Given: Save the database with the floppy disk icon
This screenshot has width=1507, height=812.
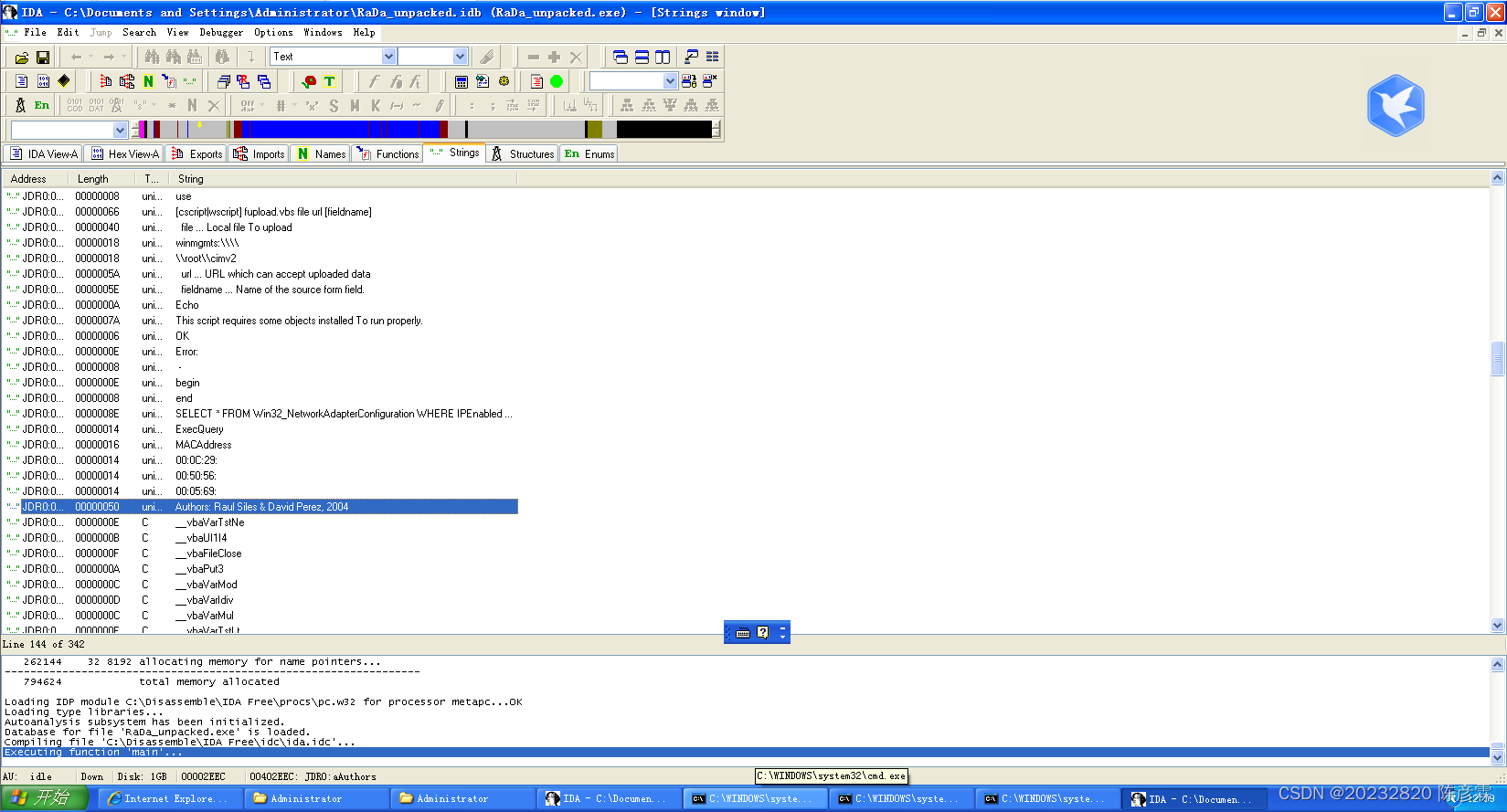Looking at the screenshot, I should [x=43, y=57].
